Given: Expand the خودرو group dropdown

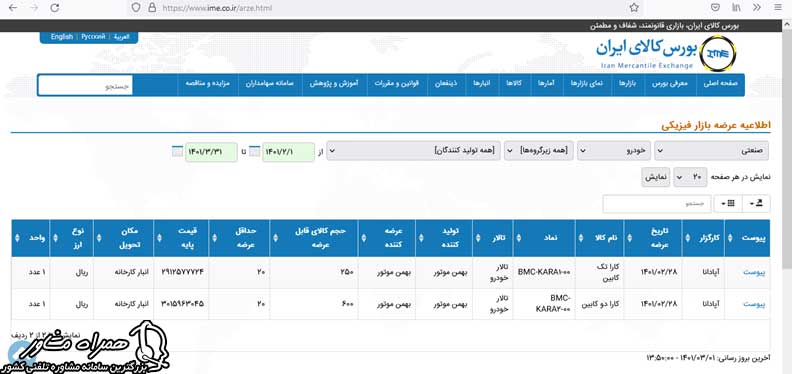Looking at the screenshot, I should pos(614,151).
